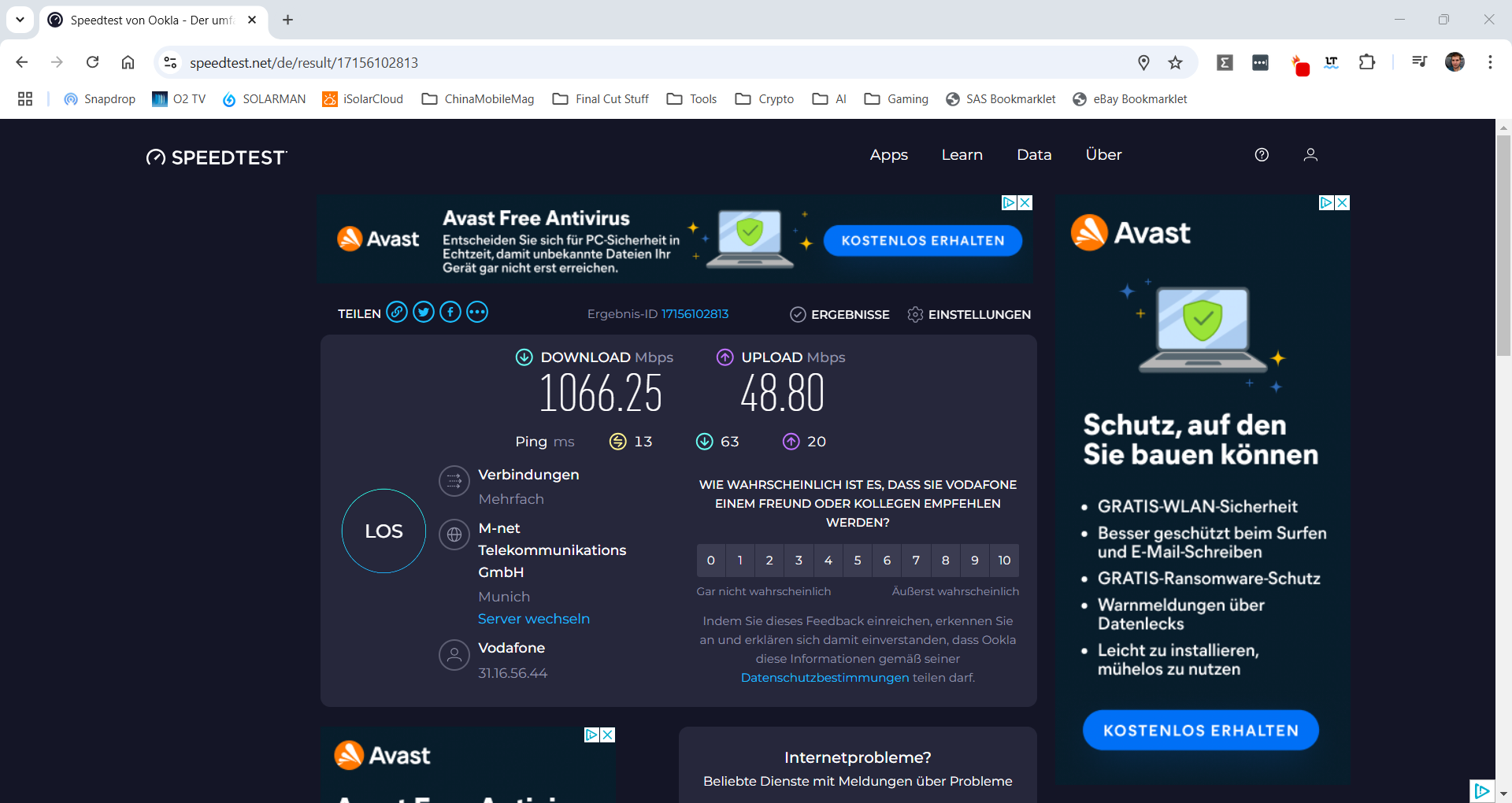The width and height of the screenshot is (1512, 803).
Task: Share the result on Twitter
Action: tap(424, 313)
